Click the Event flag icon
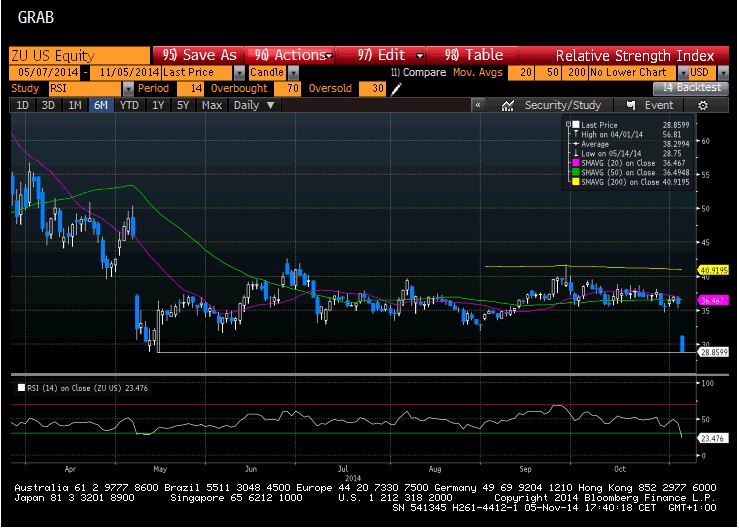The image size is (739, 529). click(631, 105)
